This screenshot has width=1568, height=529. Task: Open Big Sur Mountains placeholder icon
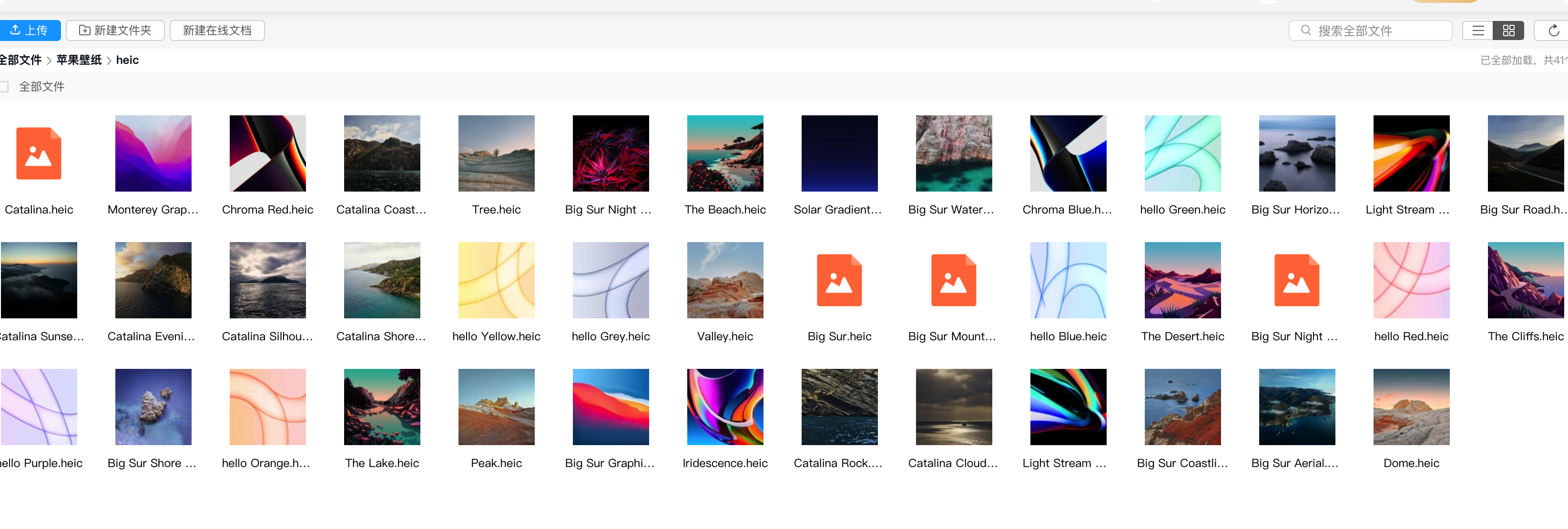pyautogui.click(x=953, y=280)
